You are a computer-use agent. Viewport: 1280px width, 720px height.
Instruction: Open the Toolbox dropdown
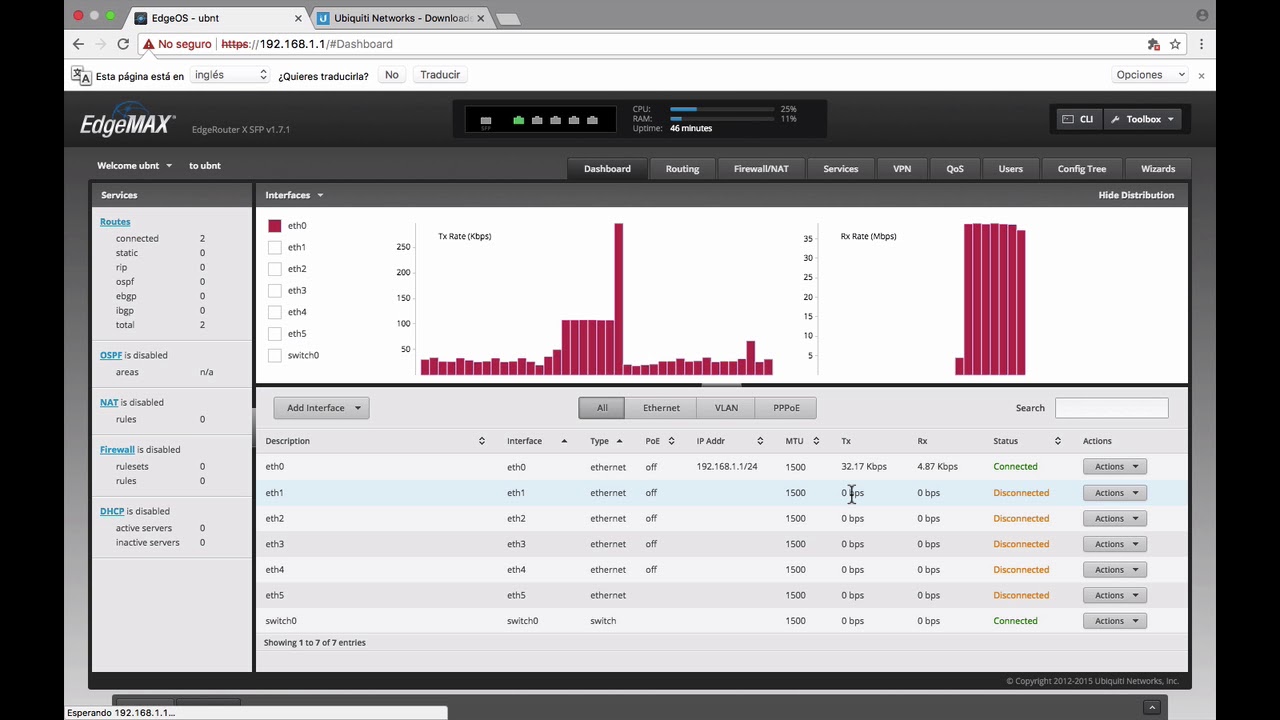1143,119
